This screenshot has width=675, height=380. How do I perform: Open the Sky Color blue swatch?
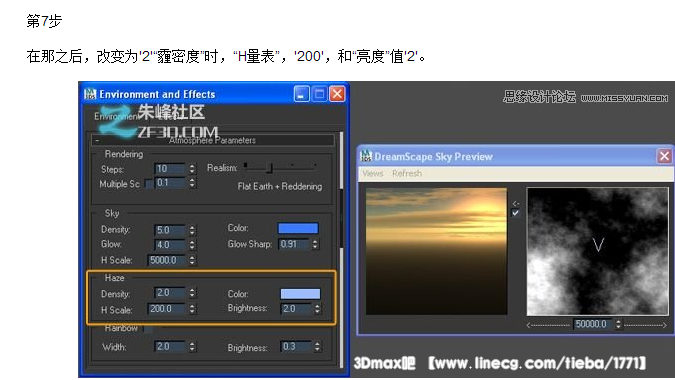298,228
